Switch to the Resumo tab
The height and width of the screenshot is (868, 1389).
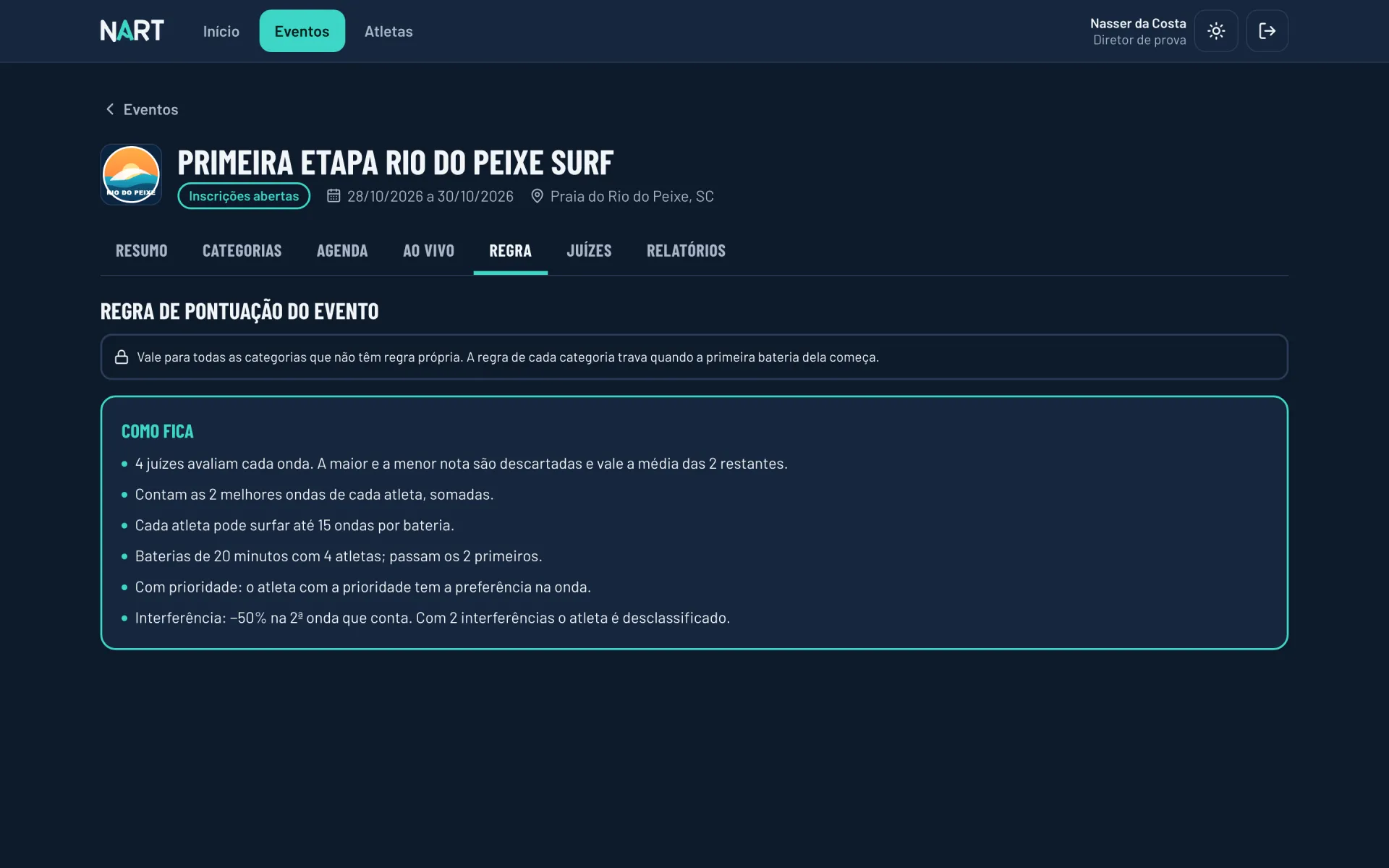141,251
